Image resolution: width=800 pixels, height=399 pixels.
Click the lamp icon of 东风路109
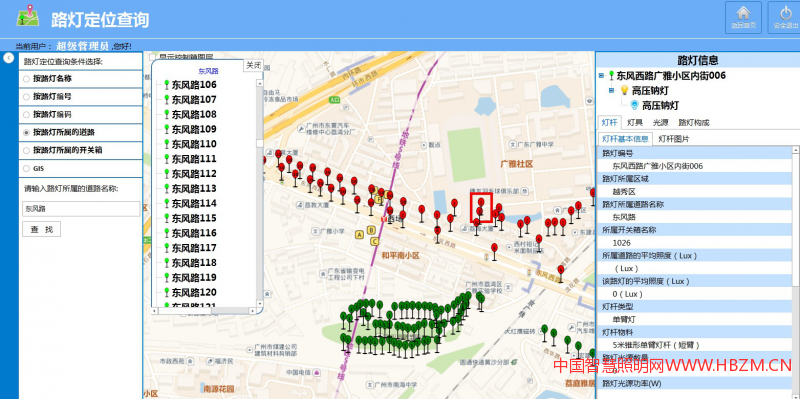click(166, 129)
